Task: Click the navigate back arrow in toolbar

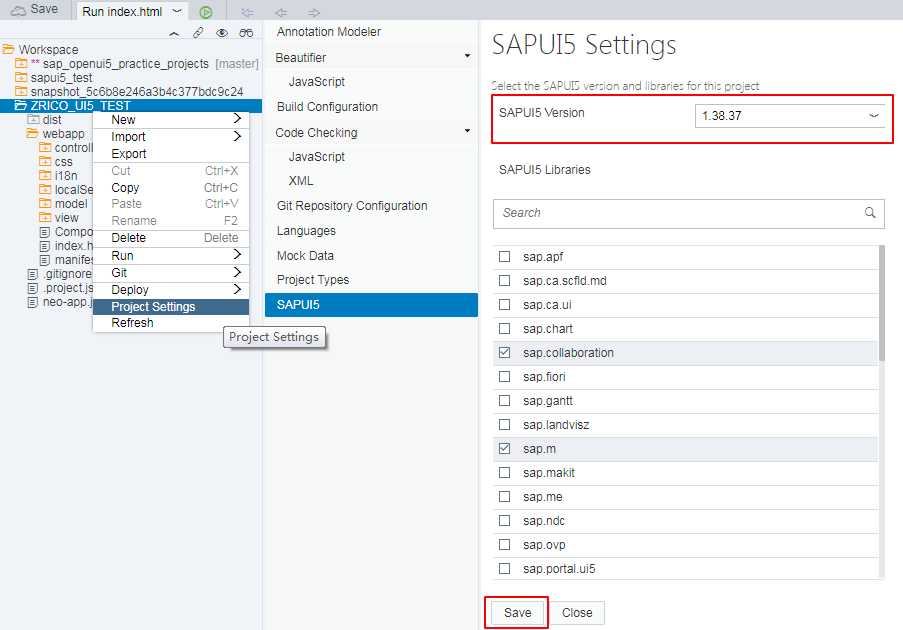Action: 281,12
